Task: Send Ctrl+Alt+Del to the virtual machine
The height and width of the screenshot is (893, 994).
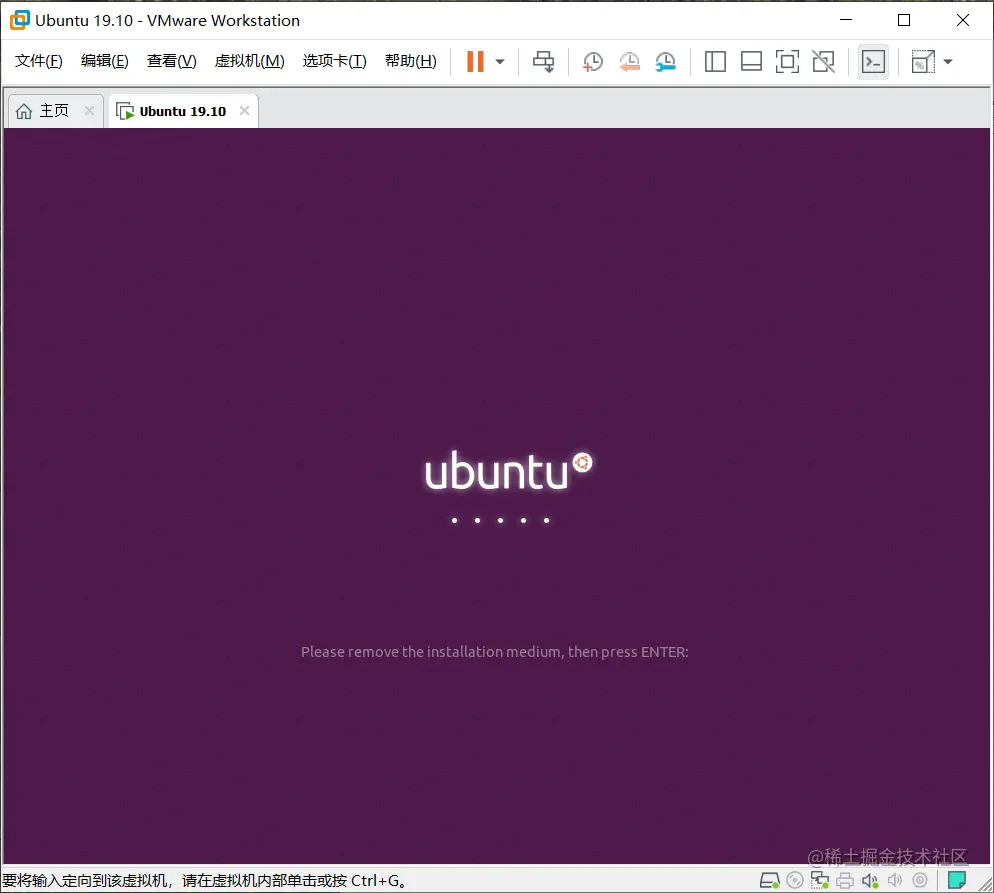Action: pyautogui.click(x=543, y=61)
